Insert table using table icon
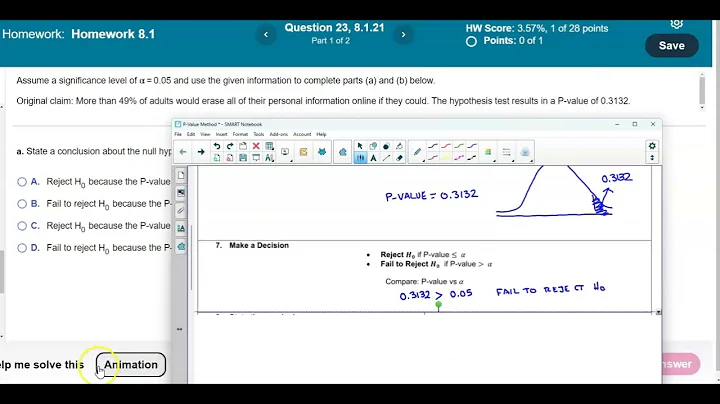Viewport: 720px width, 404px height. 270,146
